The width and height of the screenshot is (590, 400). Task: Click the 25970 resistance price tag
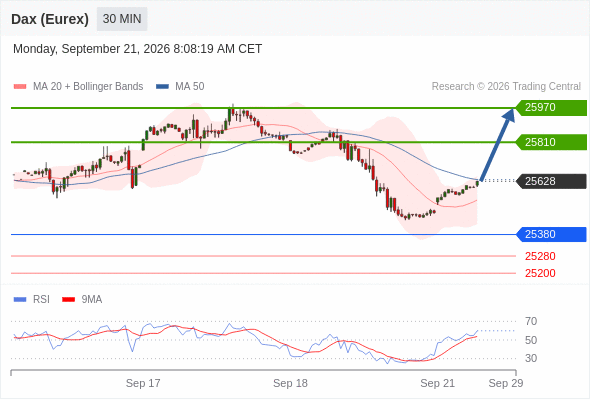(551, 108)
